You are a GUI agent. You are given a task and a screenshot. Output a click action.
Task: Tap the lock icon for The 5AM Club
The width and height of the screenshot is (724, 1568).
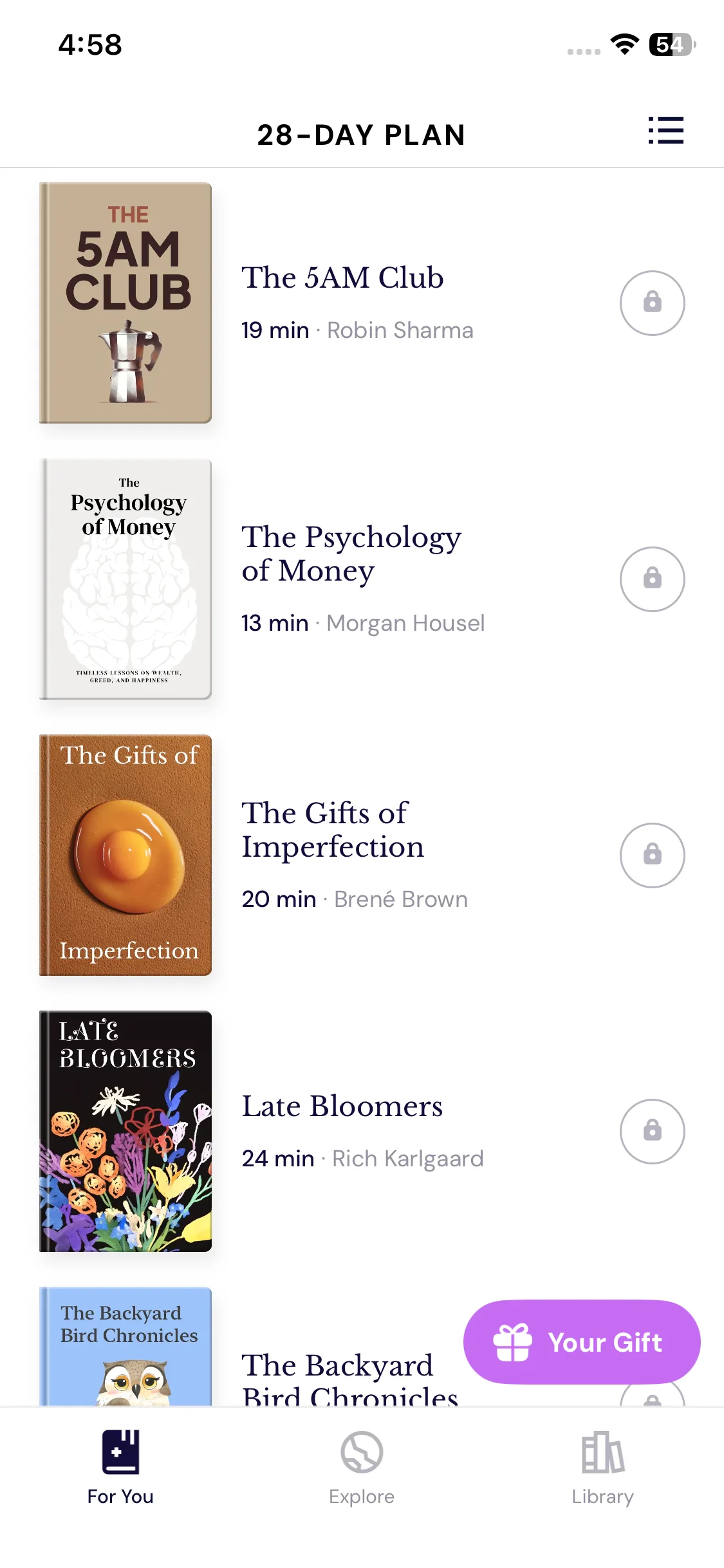(652, 303)
